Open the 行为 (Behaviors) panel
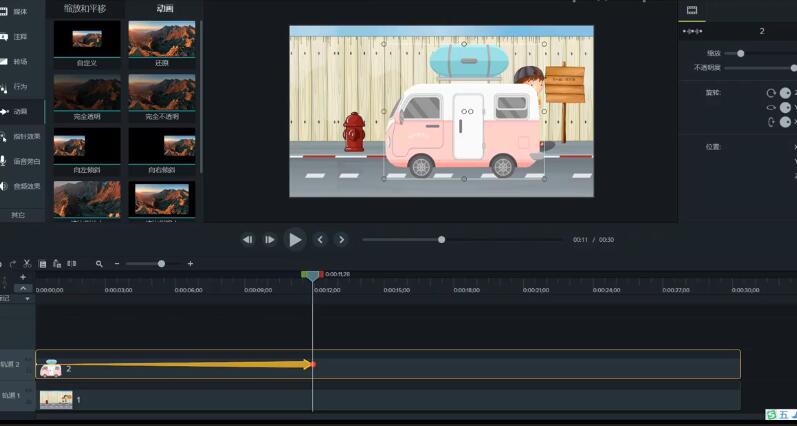Viewport: 797px width, 426px height. coord(20,87)
